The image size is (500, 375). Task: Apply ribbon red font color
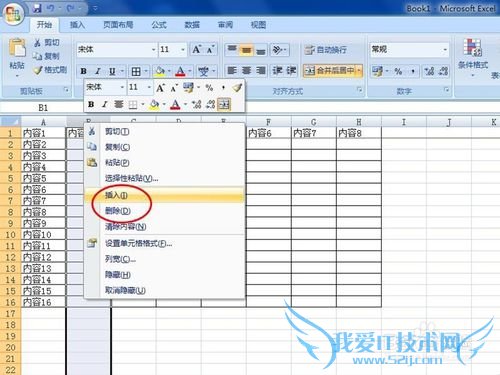pyautogui.click(x=180, y=71)
